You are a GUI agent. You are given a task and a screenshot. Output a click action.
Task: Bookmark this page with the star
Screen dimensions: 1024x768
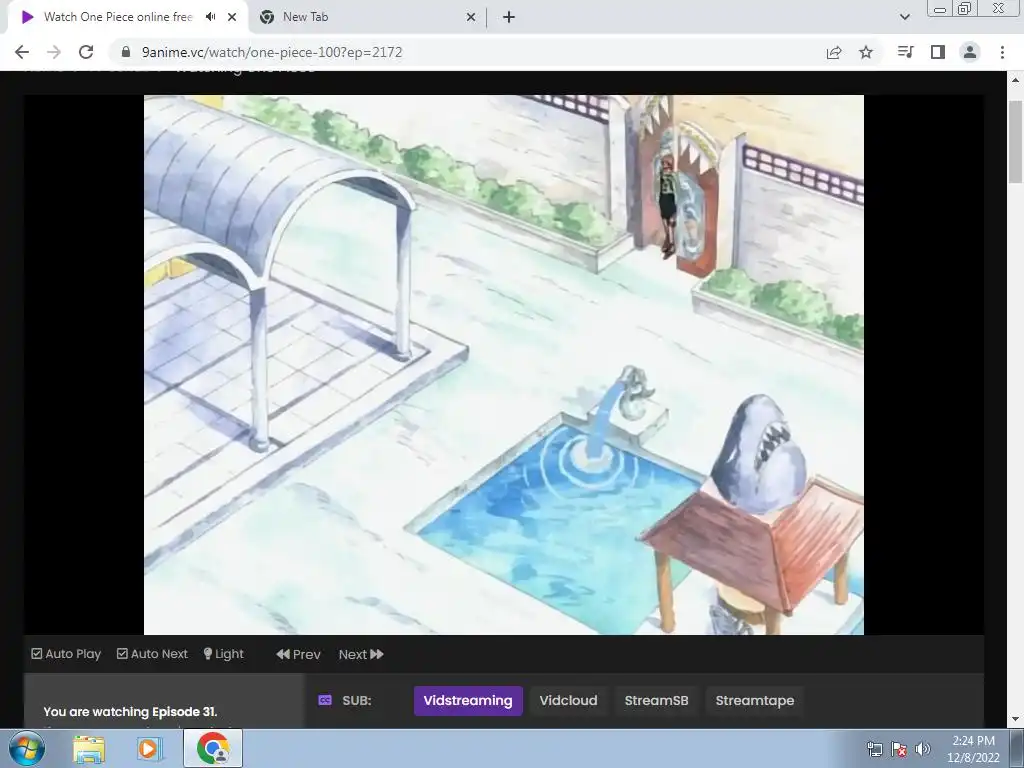(x=866, y=52)
